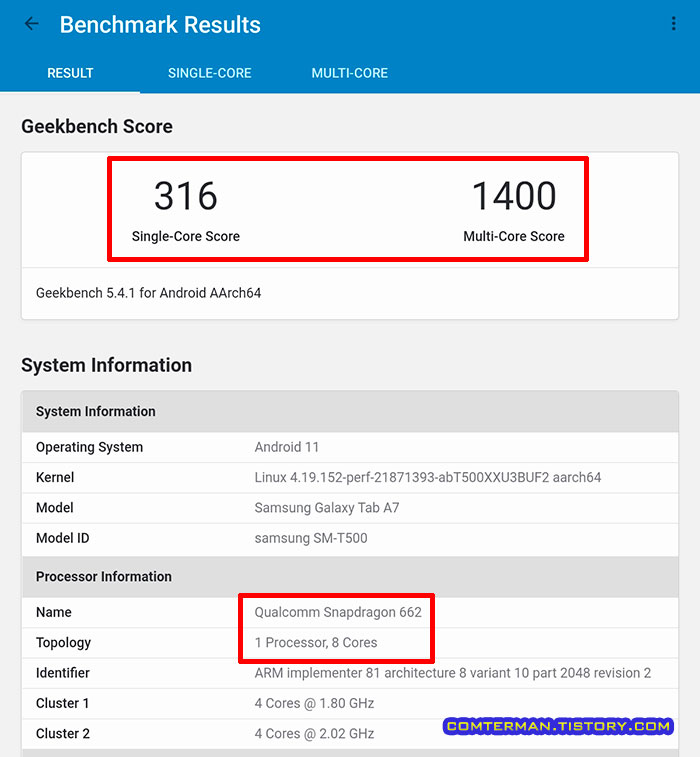Click the Operating System row label

coord(89,447)
